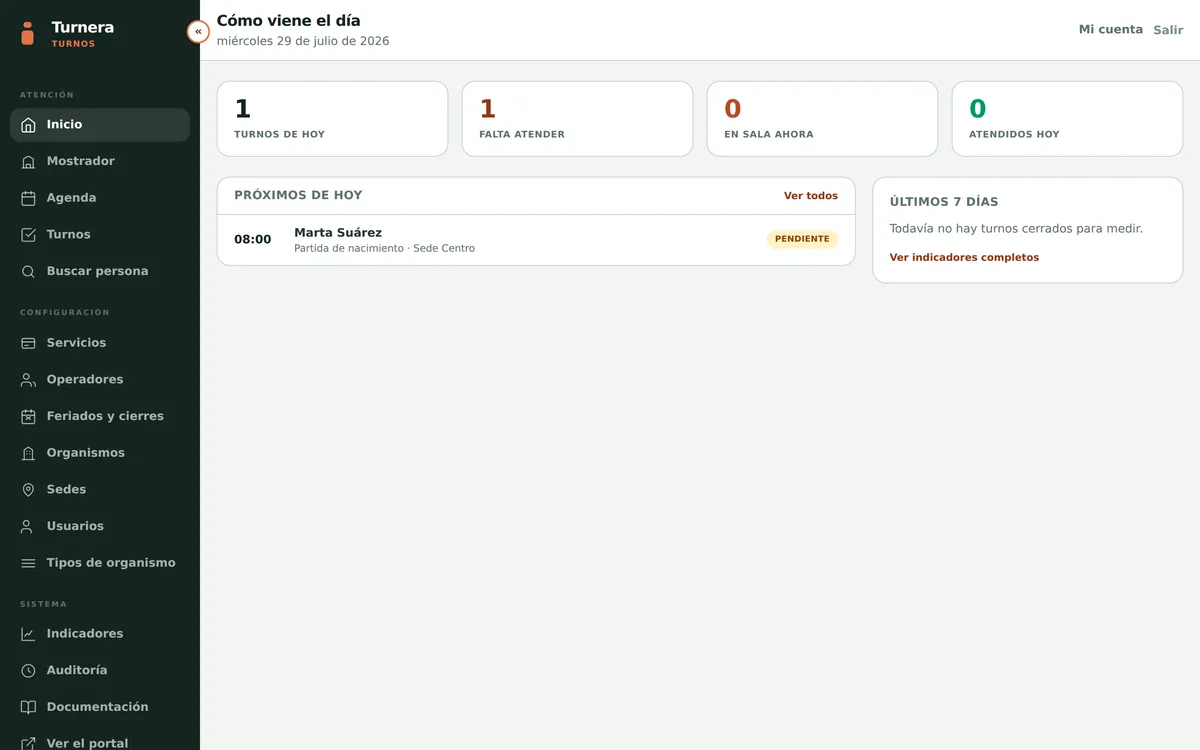Open Mi cuenta
Screen dimensions: 1200x750
(x=1110, y=30)
